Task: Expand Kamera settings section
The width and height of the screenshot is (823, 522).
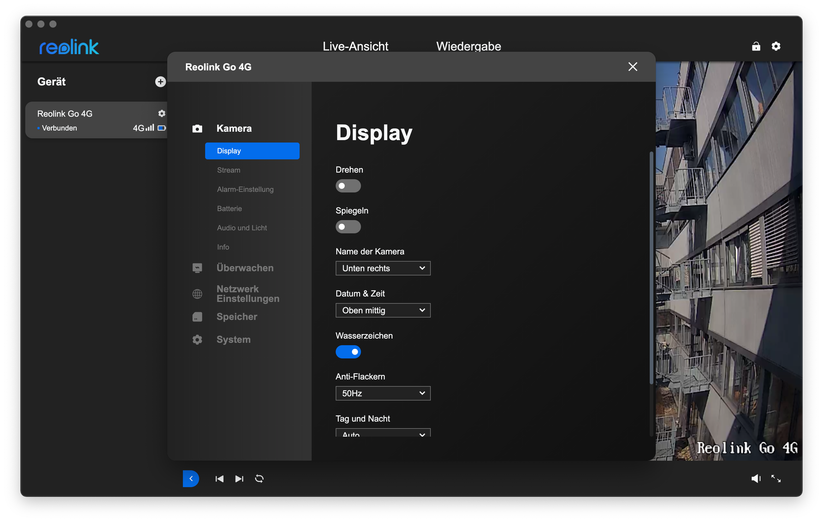Action: (x=234, y=129)
